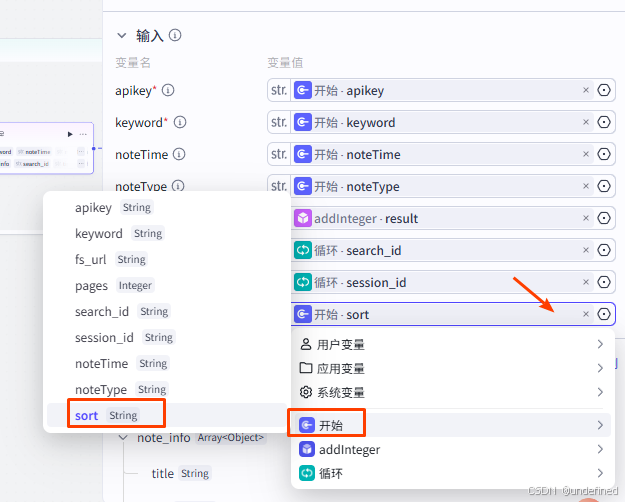Clear the addInteger - result value
Screen dimensions: 625x502
coord(586,218)
